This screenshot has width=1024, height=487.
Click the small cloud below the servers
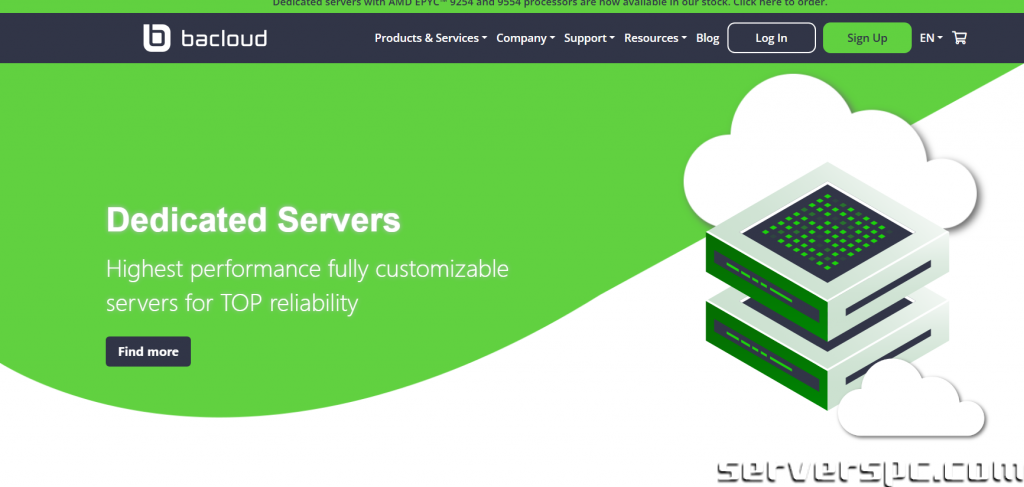tap(910, 405)
